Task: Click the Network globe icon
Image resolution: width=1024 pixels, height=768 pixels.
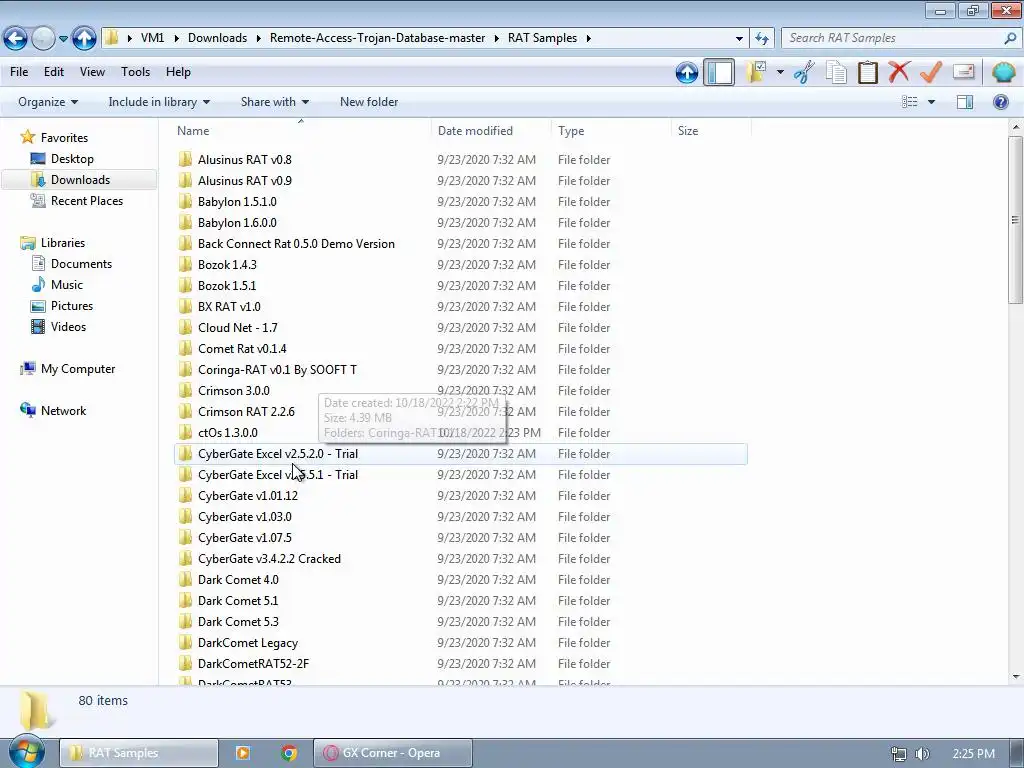Action: click(27, 410)
